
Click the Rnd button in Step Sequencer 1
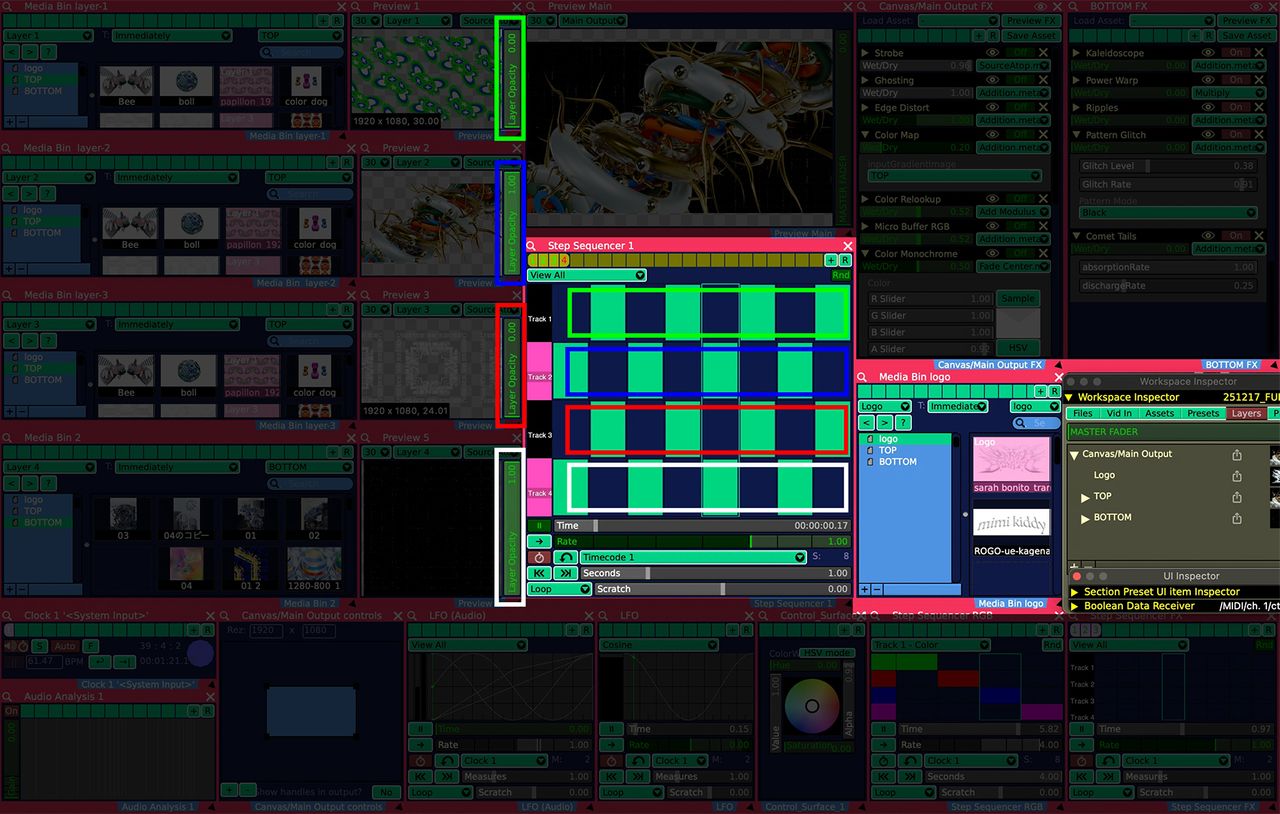840,275
